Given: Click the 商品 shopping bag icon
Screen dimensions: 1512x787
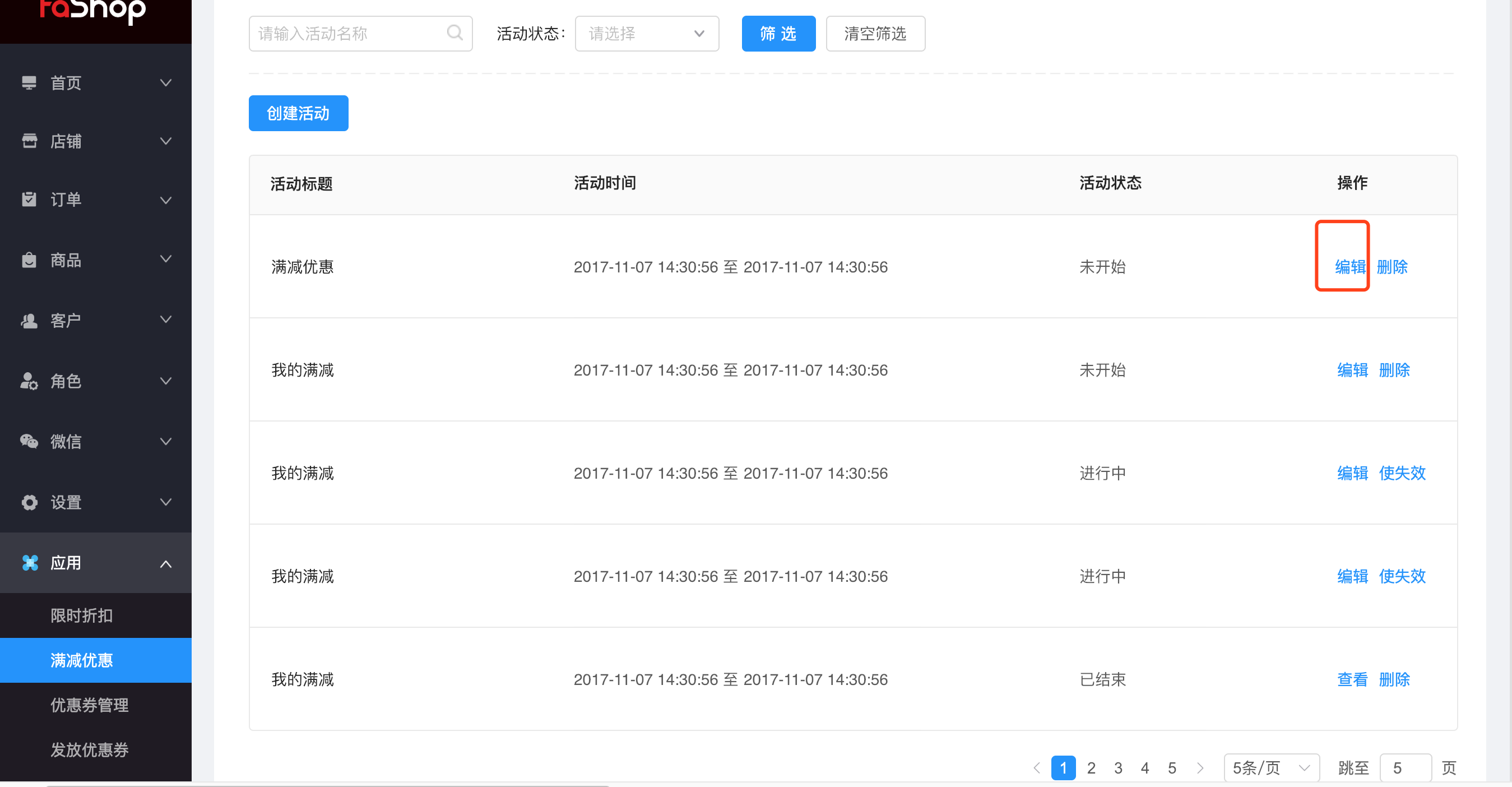Looking at the screenshot, I should tap(29, 260).
